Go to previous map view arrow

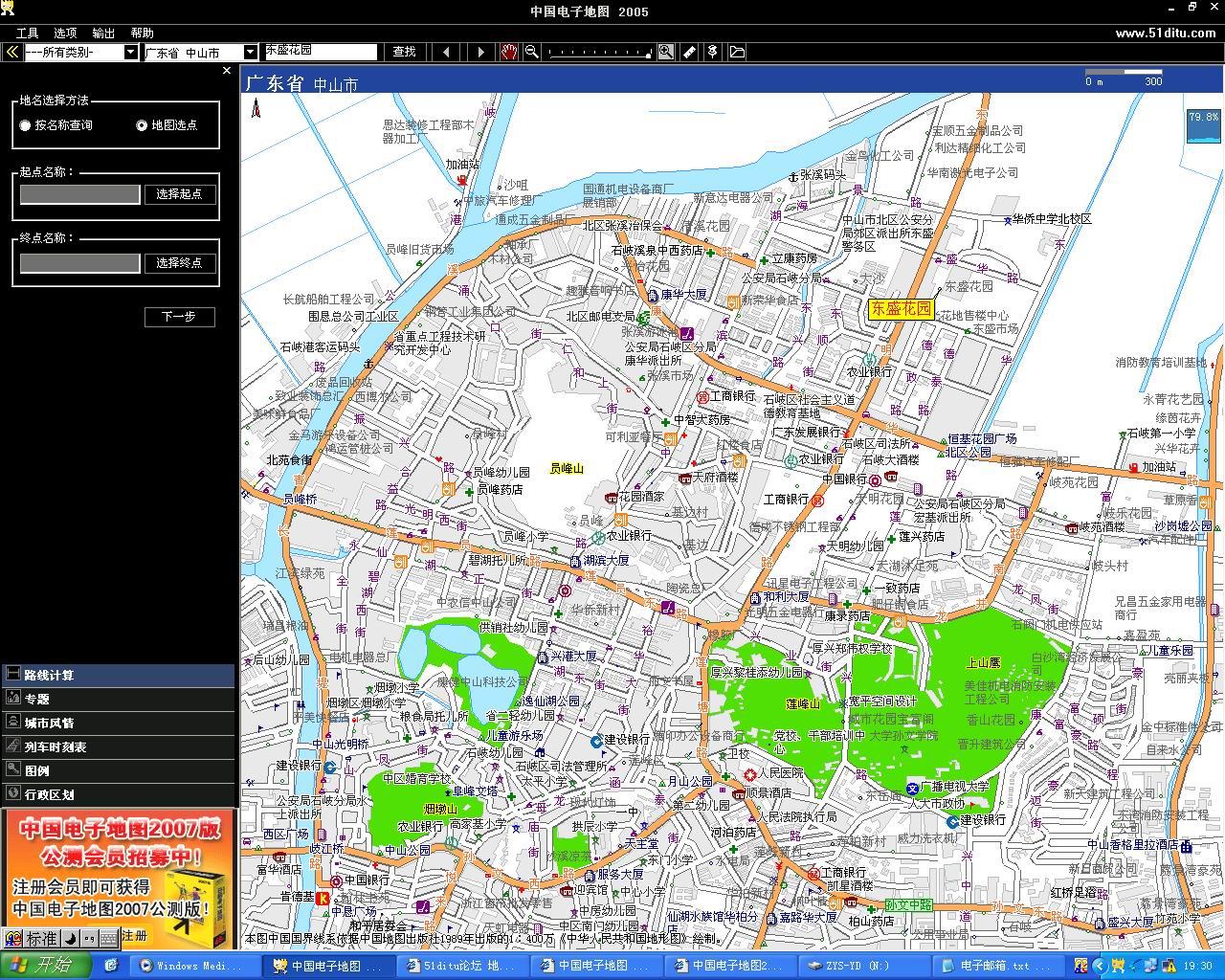[x=446, y=52]
